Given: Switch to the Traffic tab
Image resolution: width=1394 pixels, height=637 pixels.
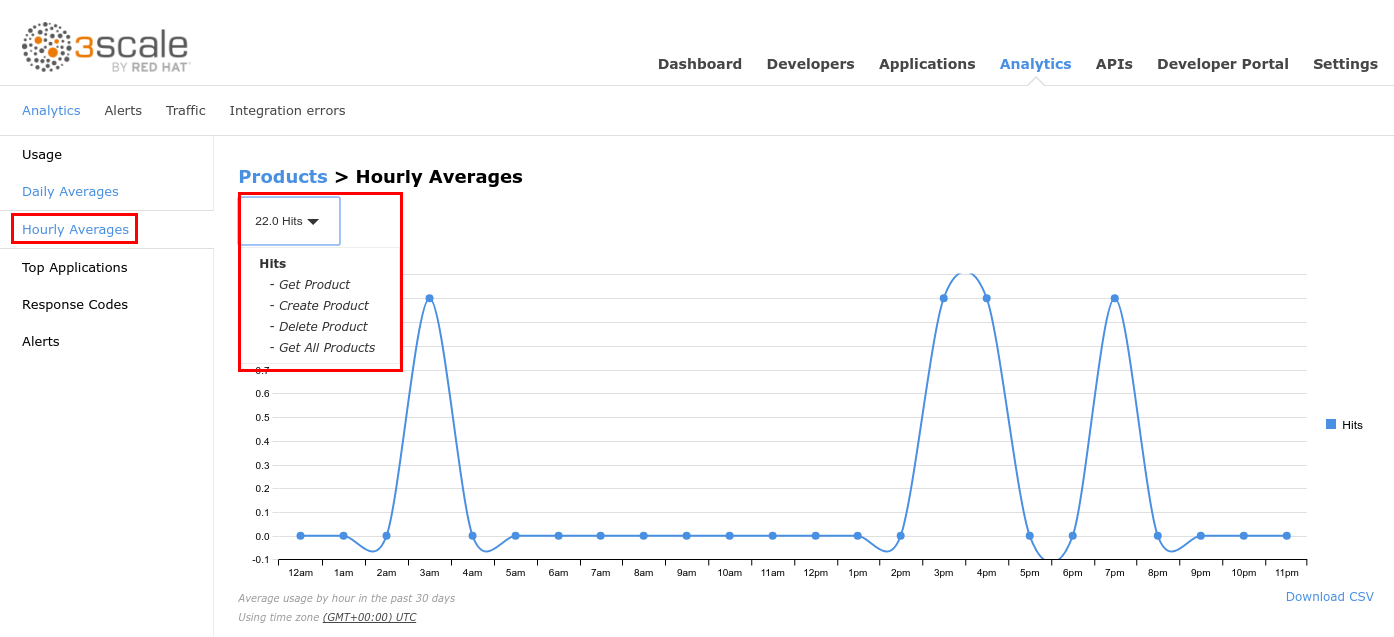Looking at the screenshot, I should pos(185,111).
